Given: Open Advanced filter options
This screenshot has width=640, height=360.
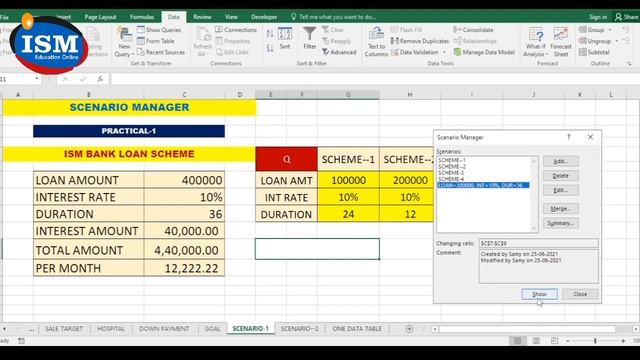Looking at the screenshot, I should (x=339, y=52).
